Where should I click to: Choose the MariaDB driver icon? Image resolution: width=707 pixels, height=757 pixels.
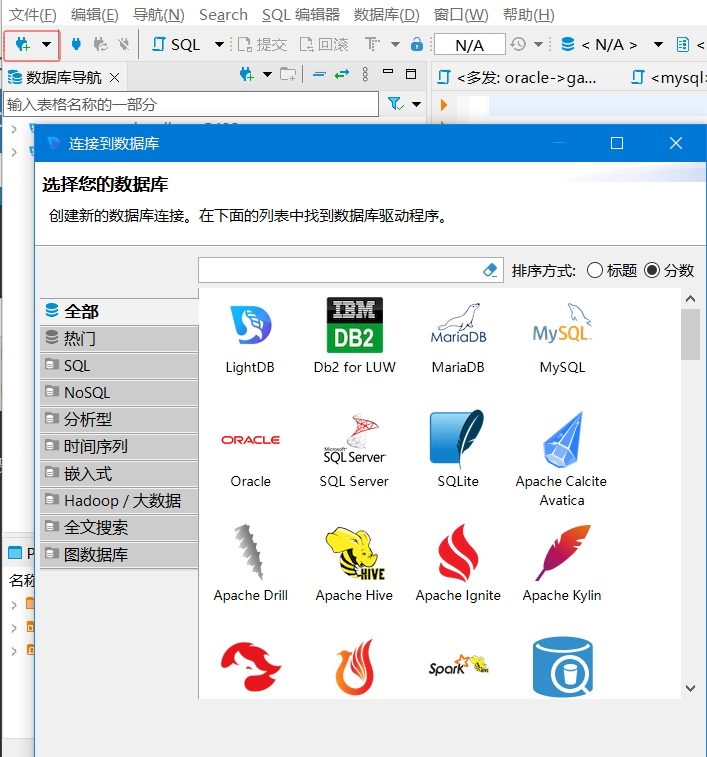[458, 324]
